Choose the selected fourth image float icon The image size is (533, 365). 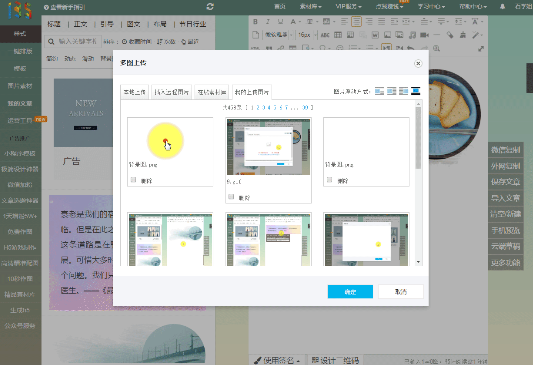(x=415, y=91)
